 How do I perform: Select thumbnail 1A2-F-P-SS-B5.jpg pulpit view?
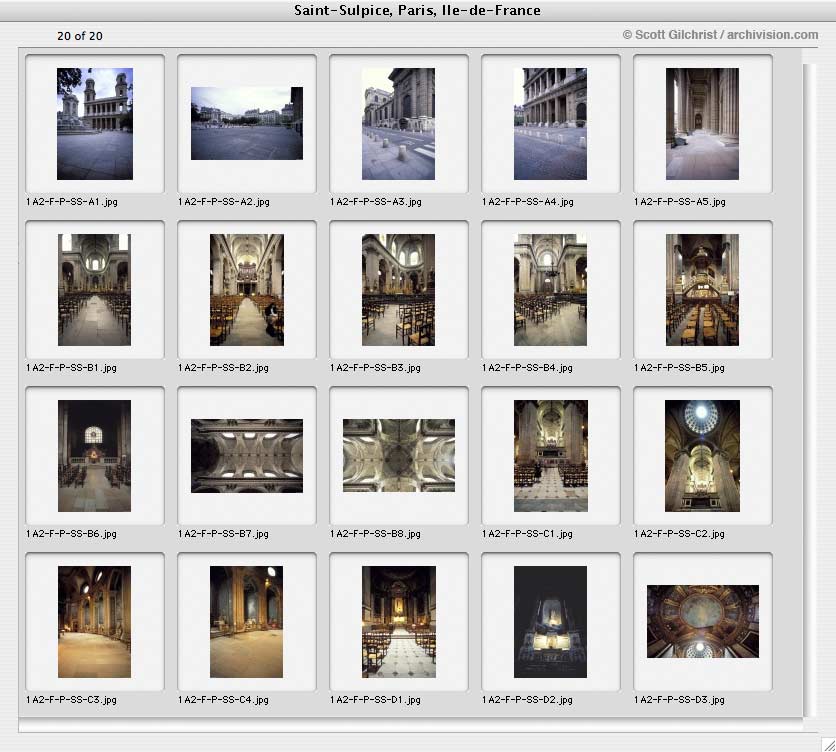[x=702, y=290]
